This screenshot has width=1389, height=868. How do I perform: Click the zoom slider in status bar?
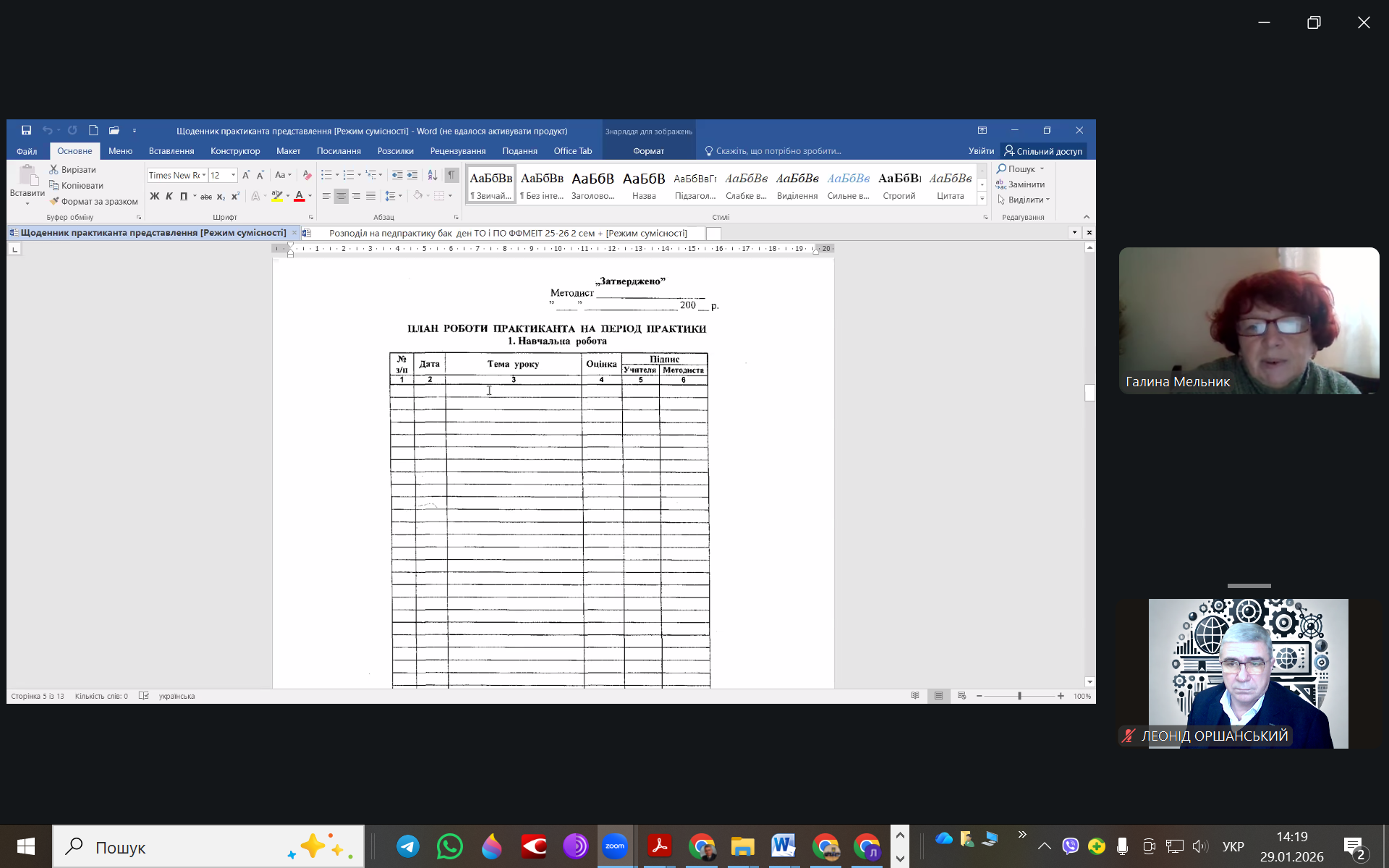(1019, 696)
